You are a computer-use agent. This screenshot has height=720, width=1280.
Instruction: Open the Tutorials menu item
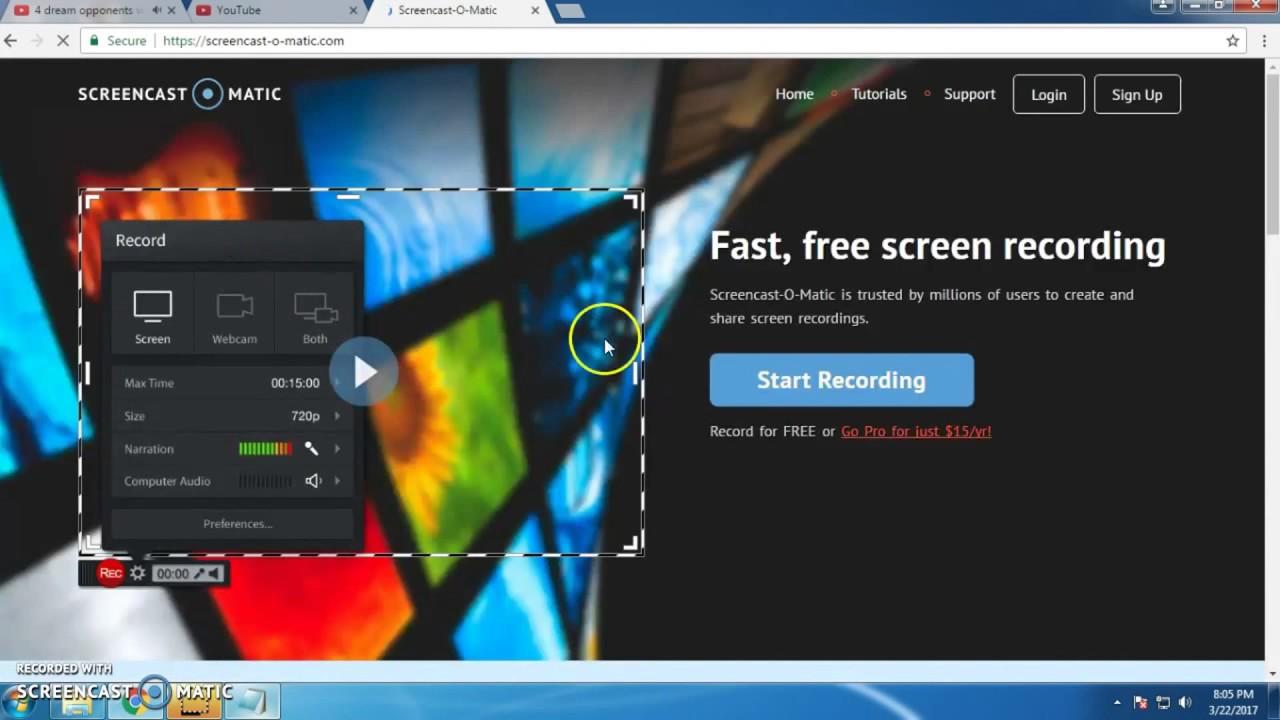(879, 94)
